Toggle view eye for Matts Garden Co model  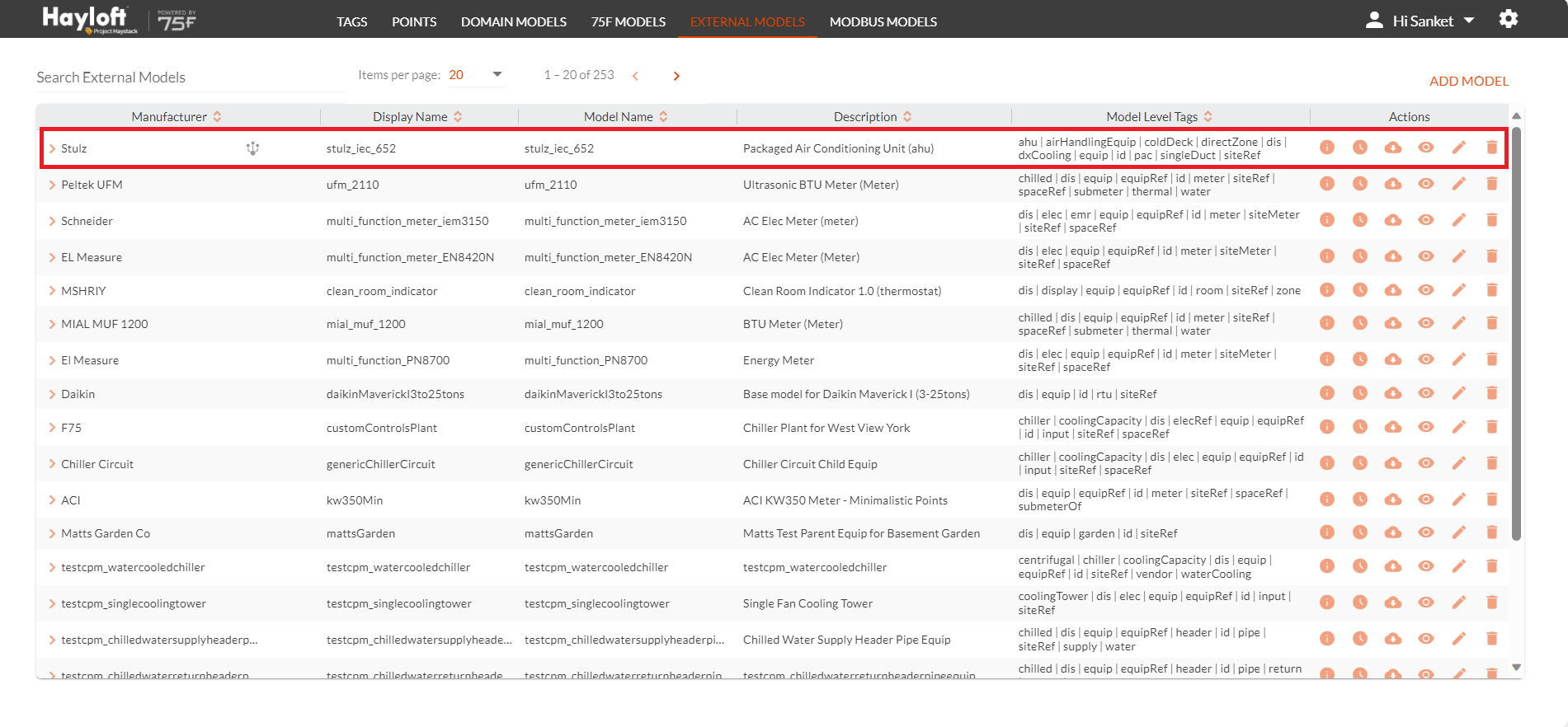1425,532
